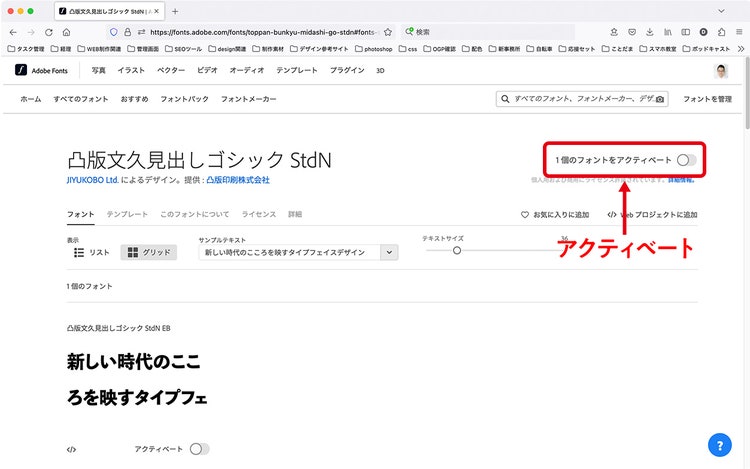Select the テンプレート tab under font title

[x=127, y=214]
